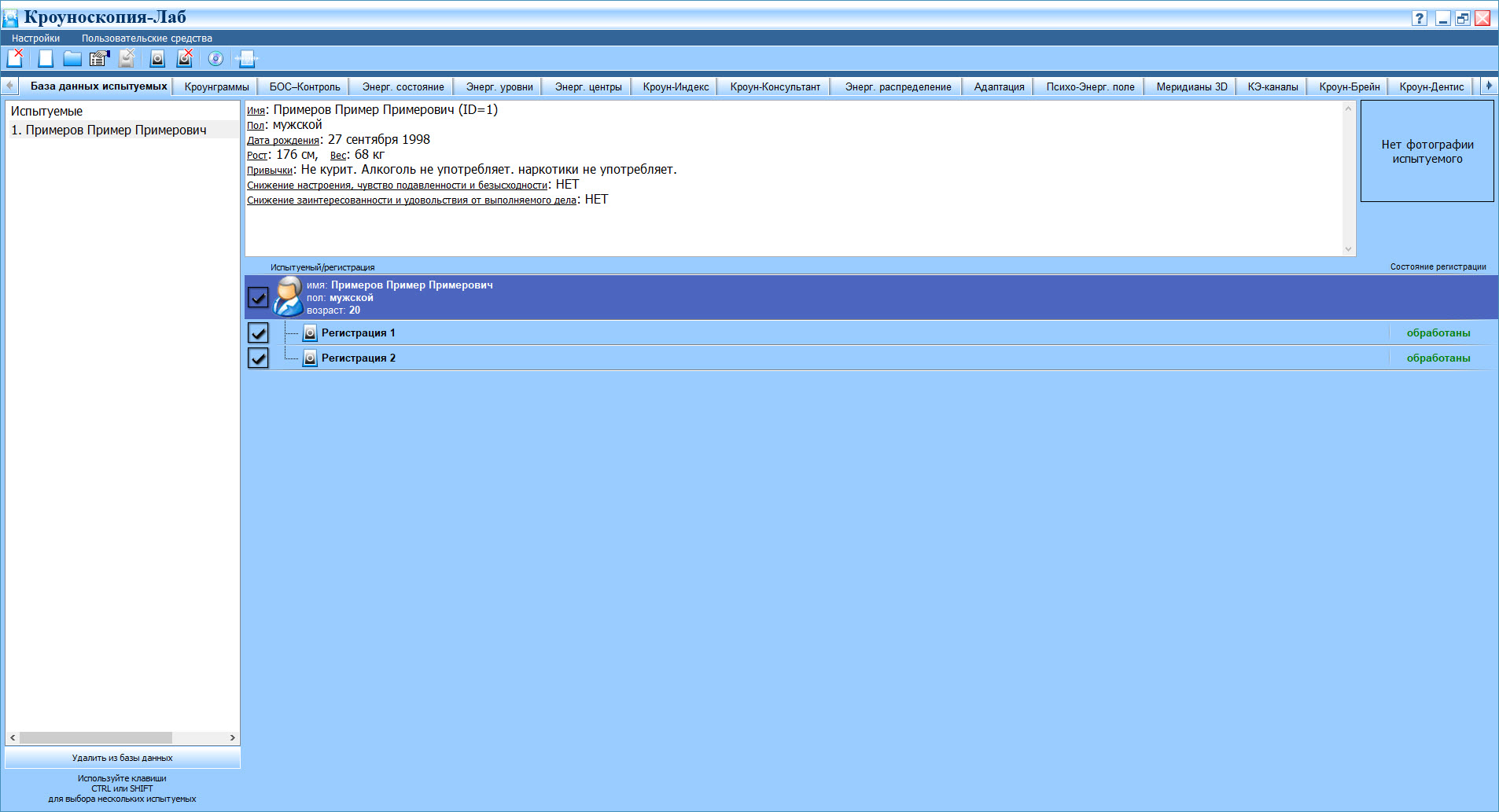The image size is (1499, 812).
Task: Click the properties sheet with hand icon
Action: coord(99,58)
